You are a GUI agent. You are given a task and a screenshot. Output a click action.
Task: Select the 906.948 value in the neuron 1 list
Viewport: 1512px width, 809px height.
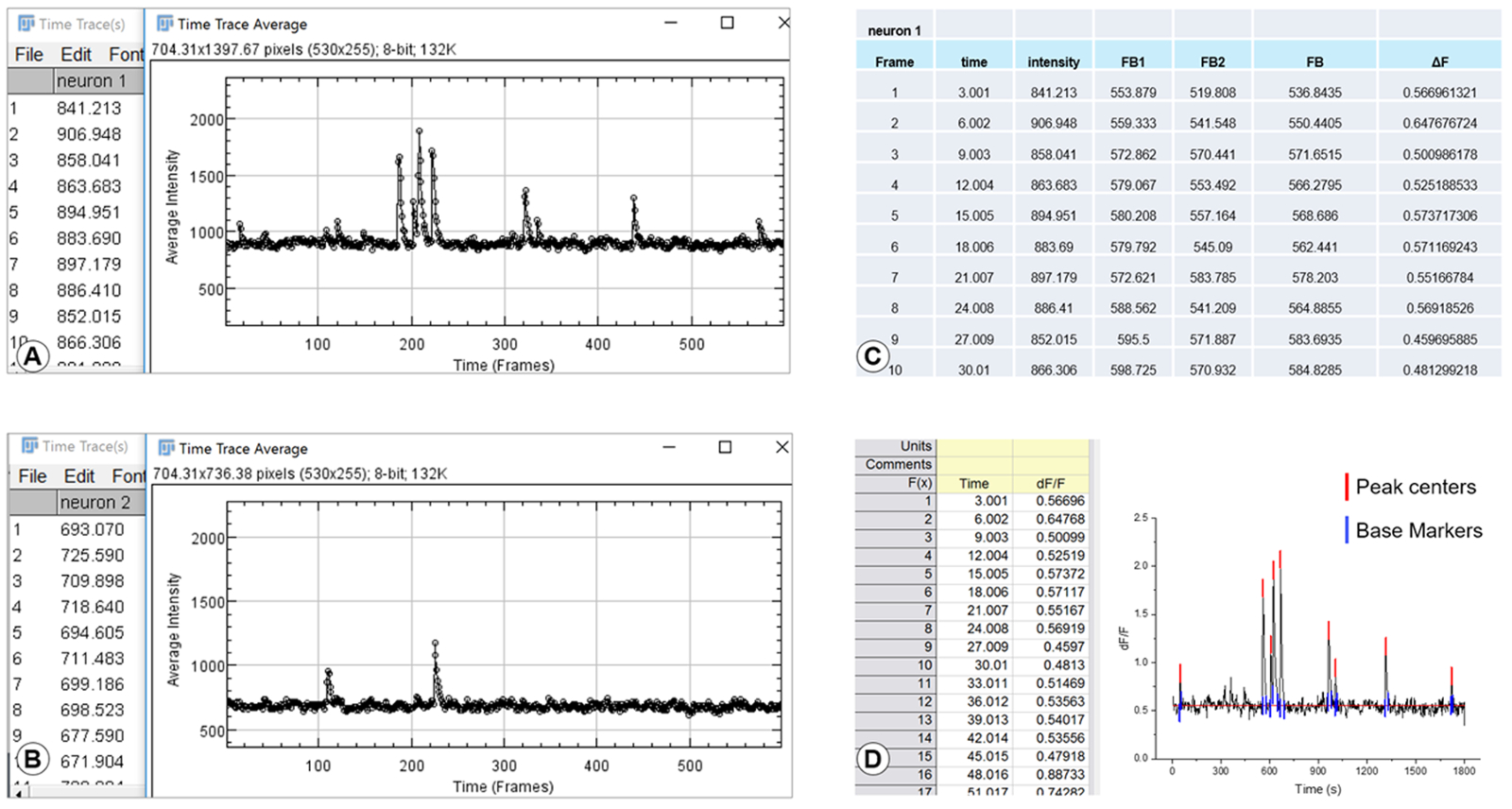click(x=89, y=134)
